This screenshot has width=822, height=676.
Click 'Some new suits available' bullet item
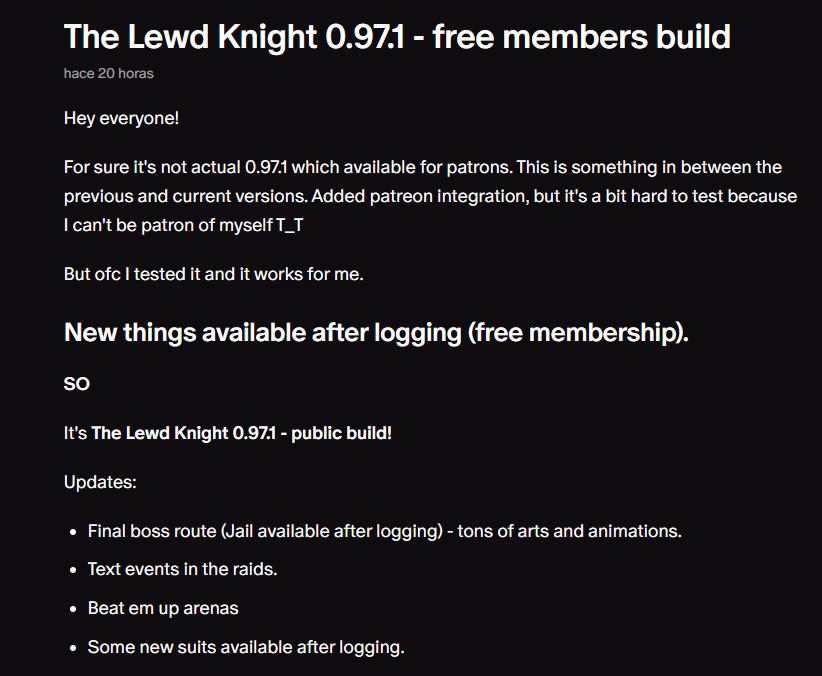point(246,647)
